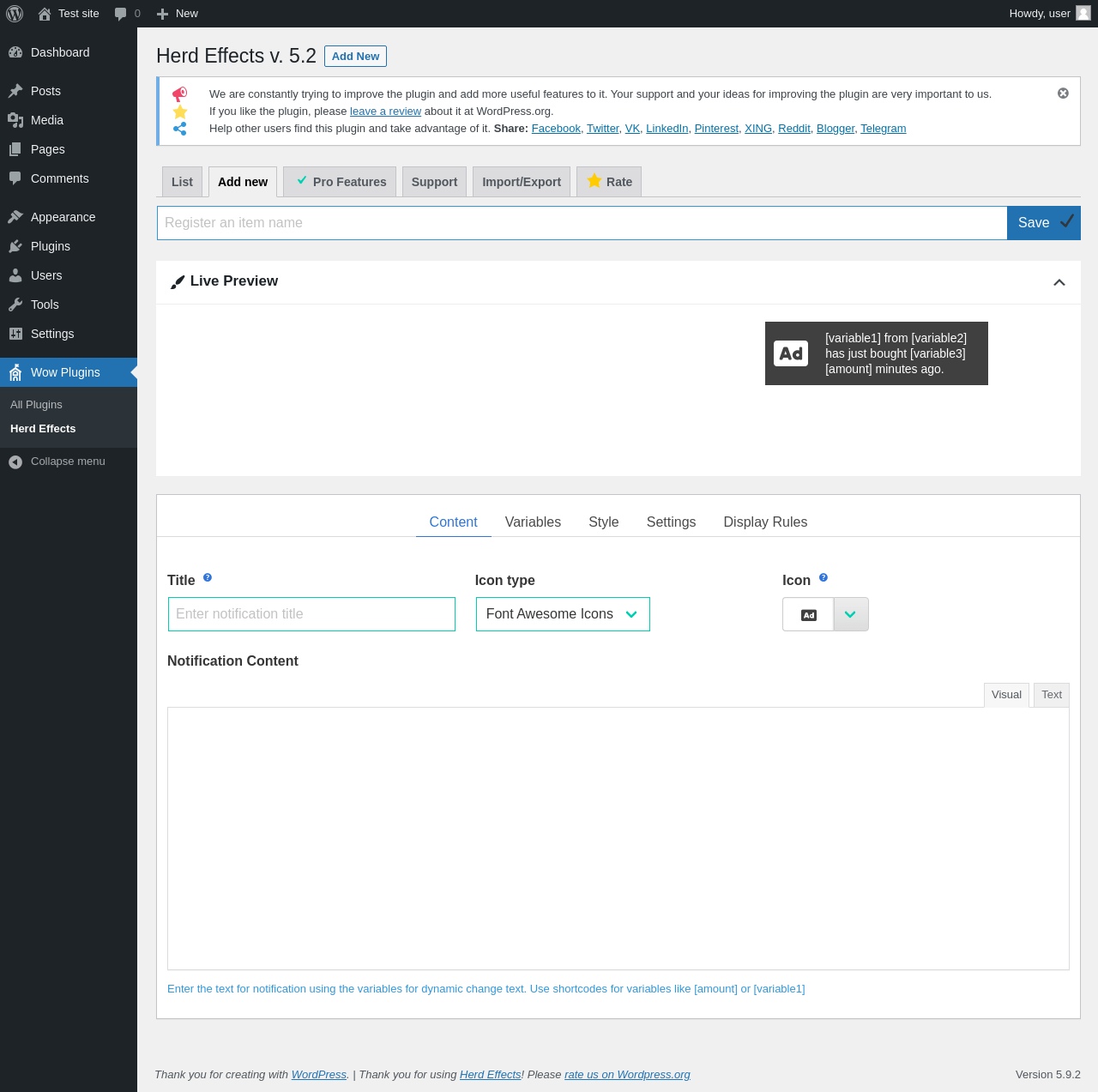Click the Comments icon in sidebar

[15, 178]
